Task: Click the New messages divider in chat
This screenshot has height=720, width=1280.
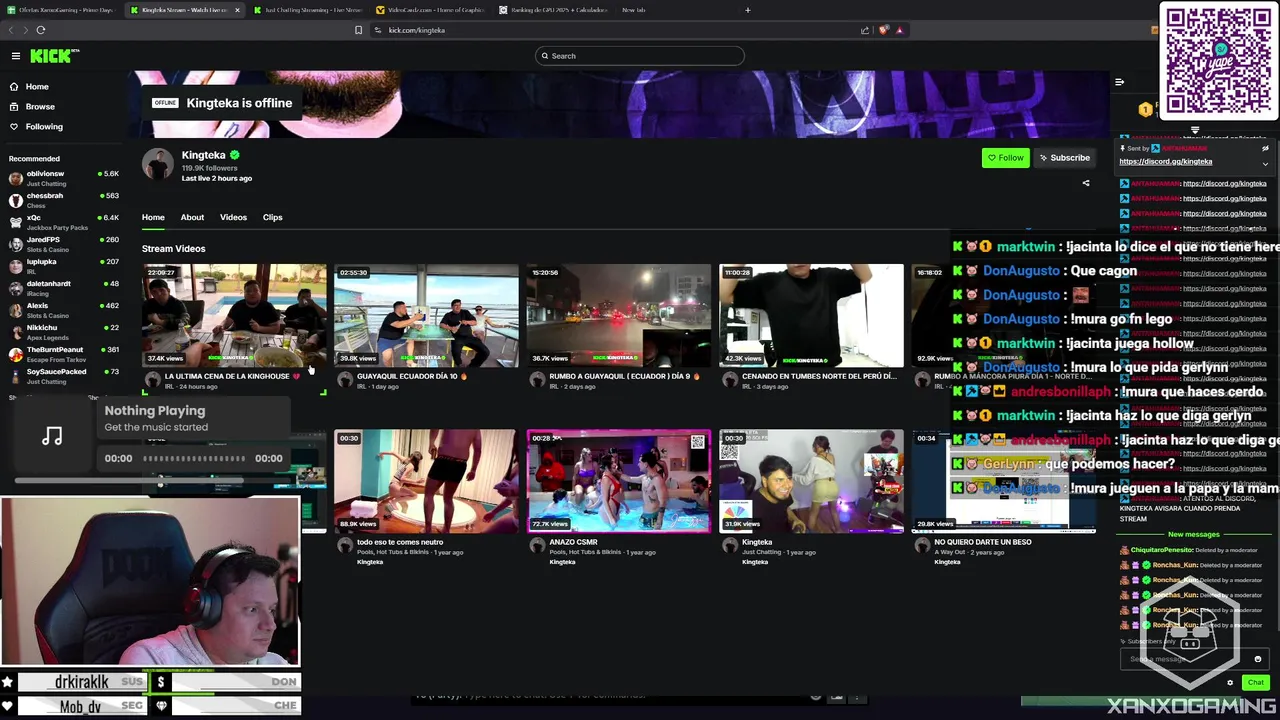Action: 1194,534
